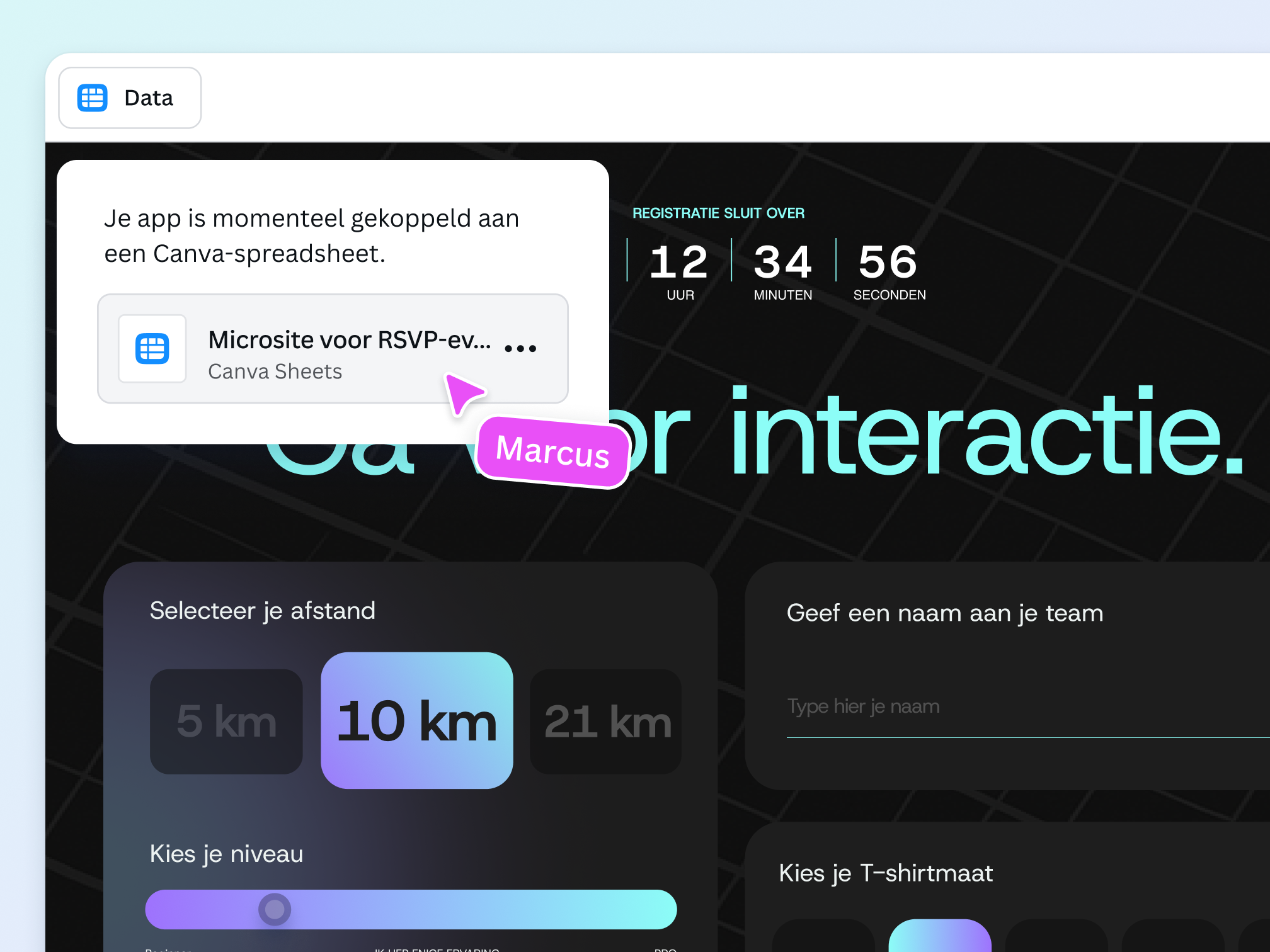
Task: Click the 'Kies je niveau' label
Action: coord(227,854)
